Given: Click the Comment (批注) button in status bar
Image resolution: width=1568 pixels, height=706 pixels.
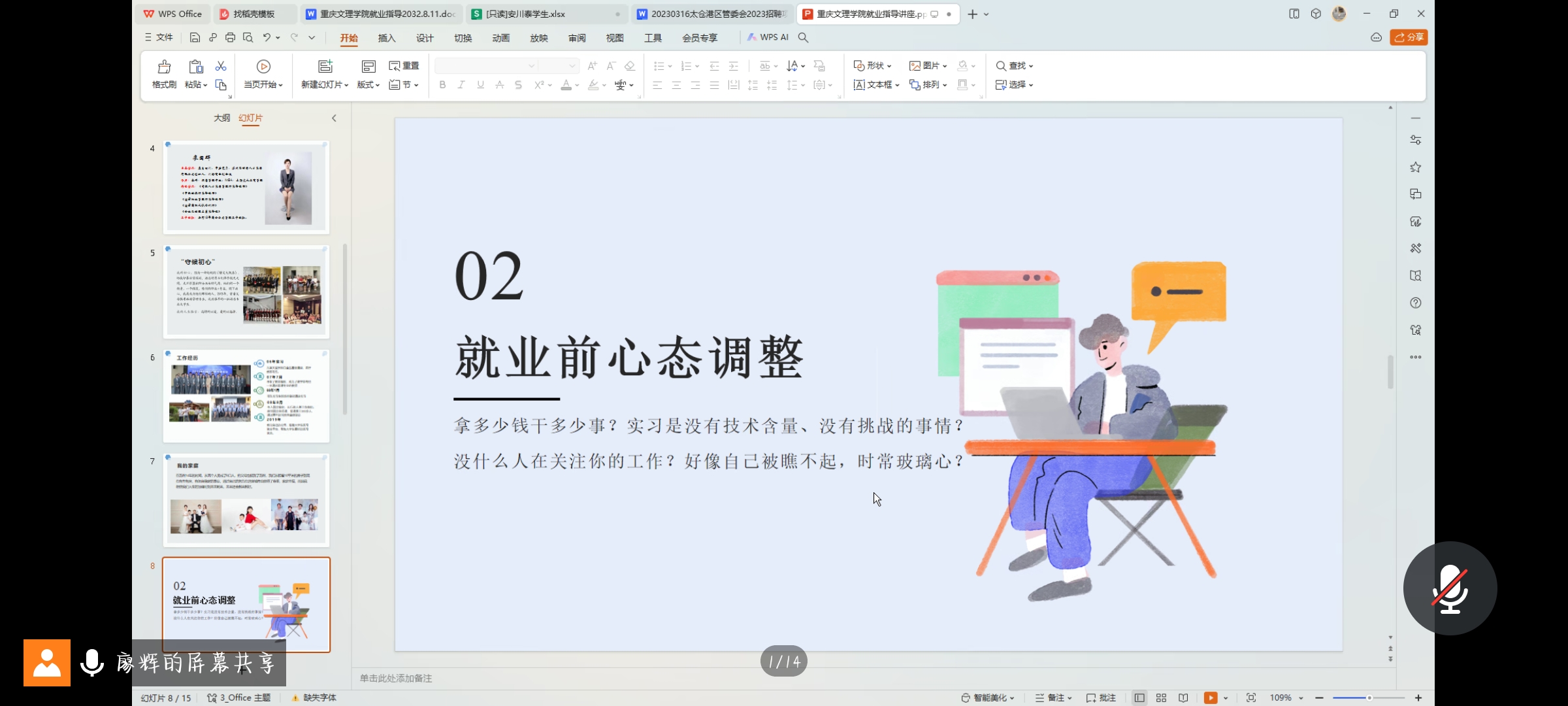Looking at the screenshot, I should tap(1101, 698).
